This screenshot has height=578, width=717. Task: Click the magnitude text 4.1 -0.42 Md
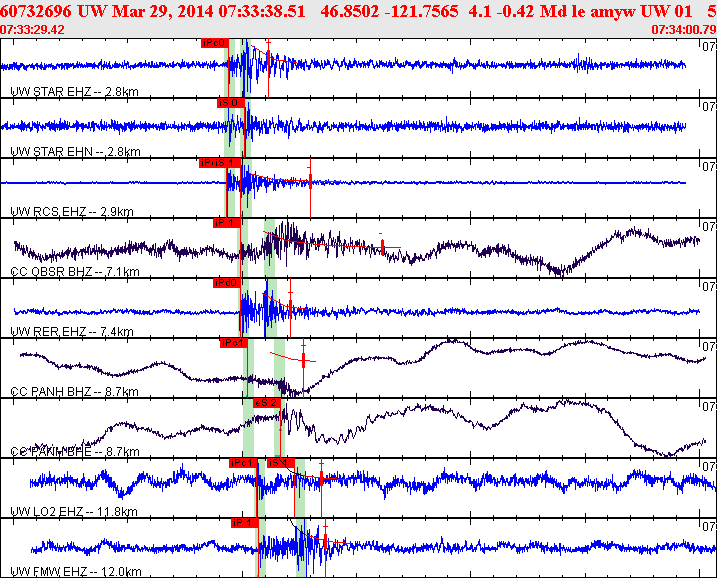(518, 11)
